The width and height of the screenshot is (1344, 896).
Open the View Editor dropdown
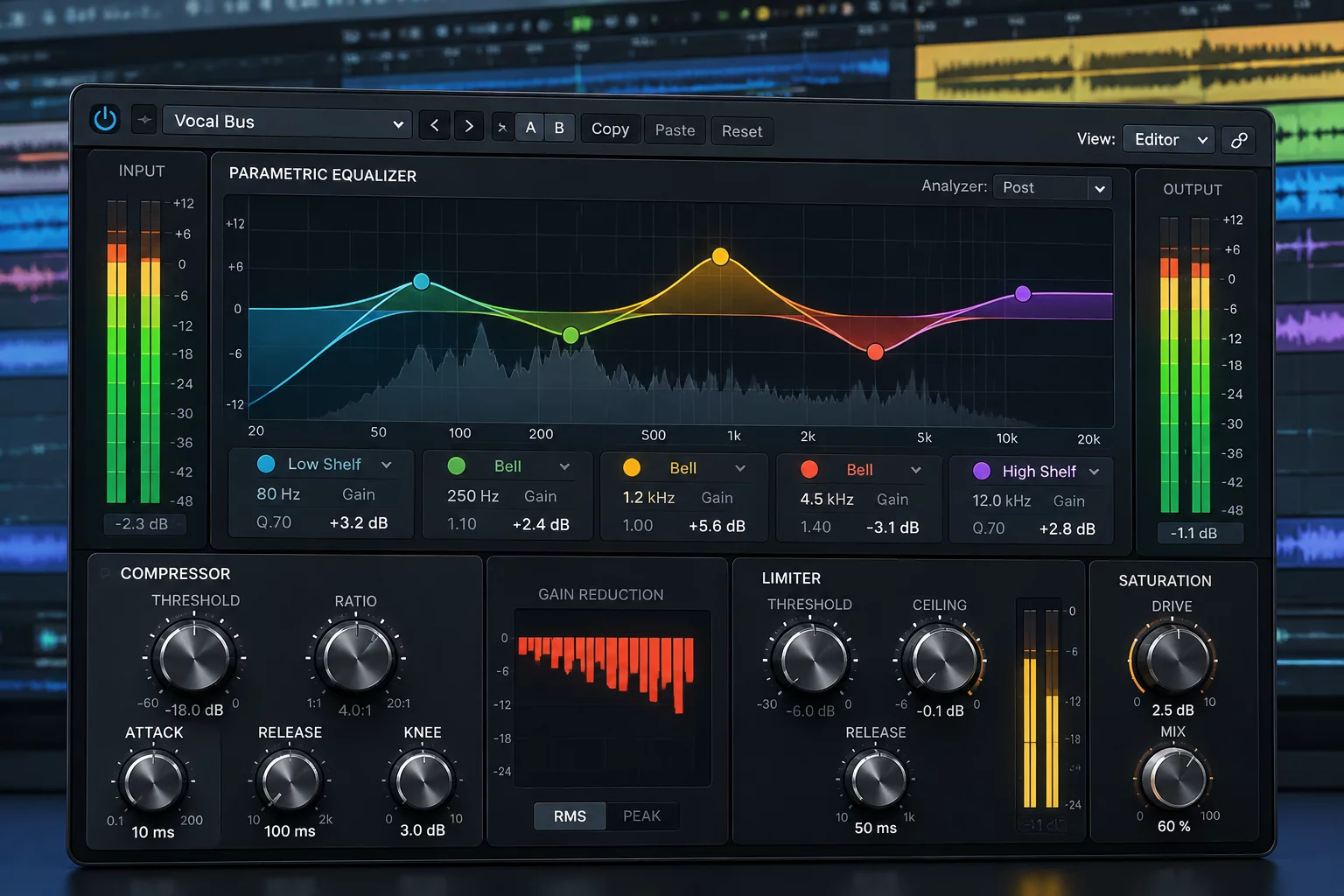point(1169,139)
